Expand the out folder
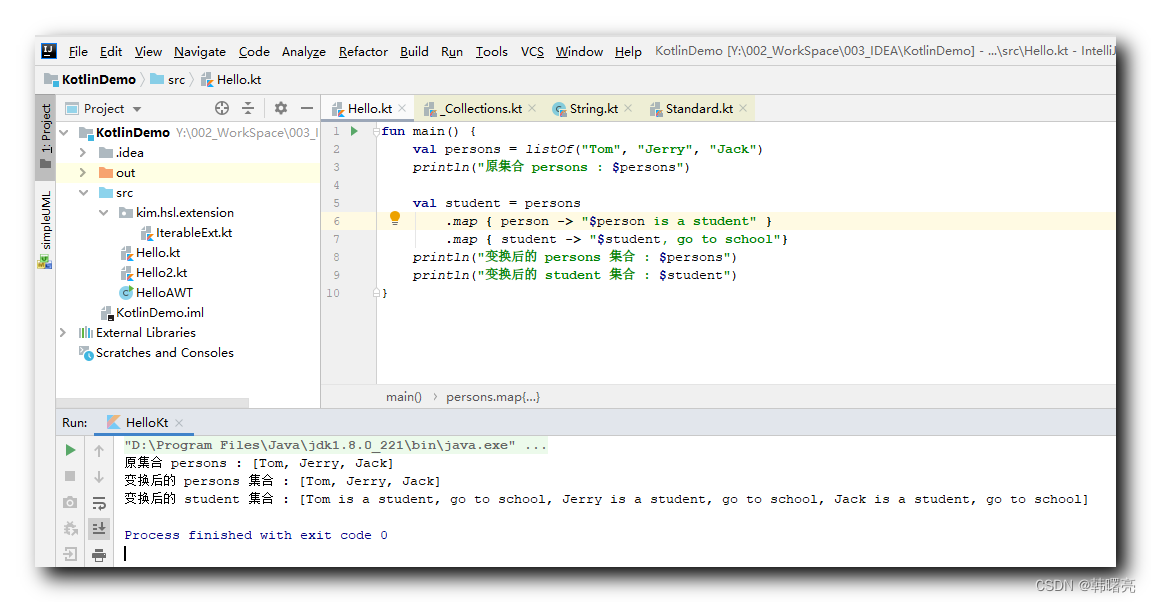The height and width of the screenshot is (602, 1151). (83, 173)
